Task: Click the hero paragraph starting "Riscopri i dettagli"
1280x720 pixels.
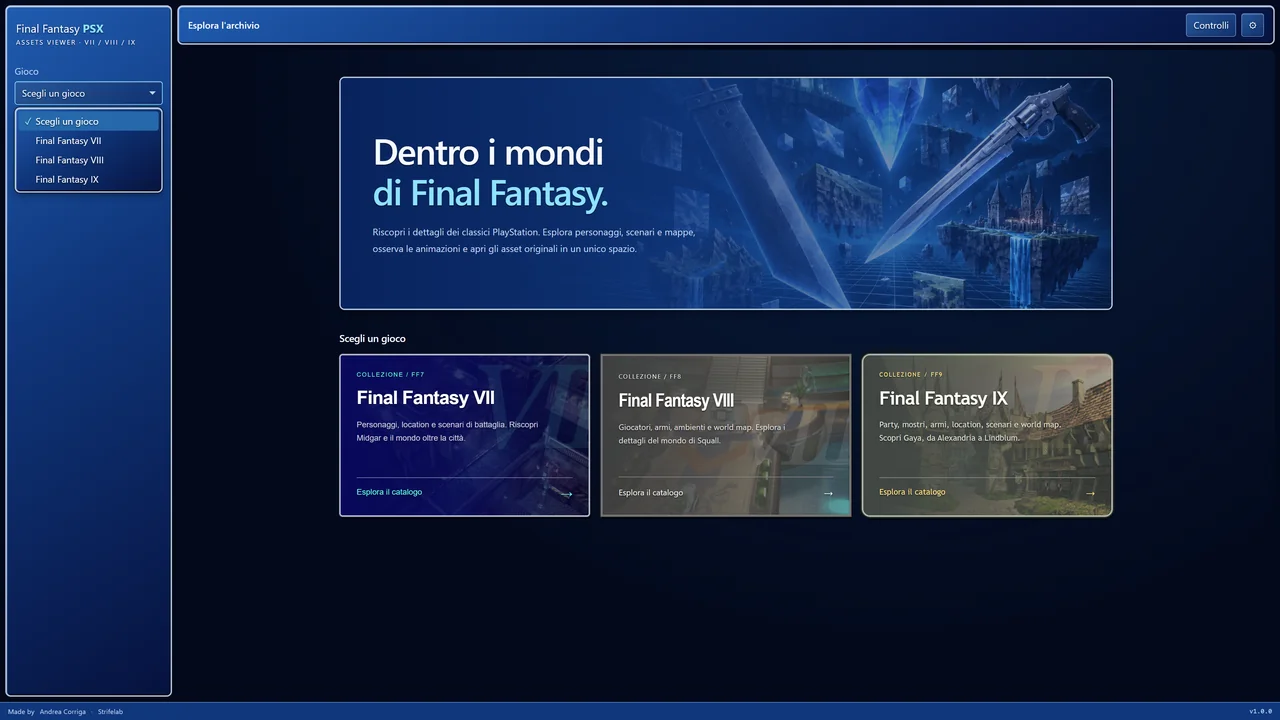Action: (534, 240)
